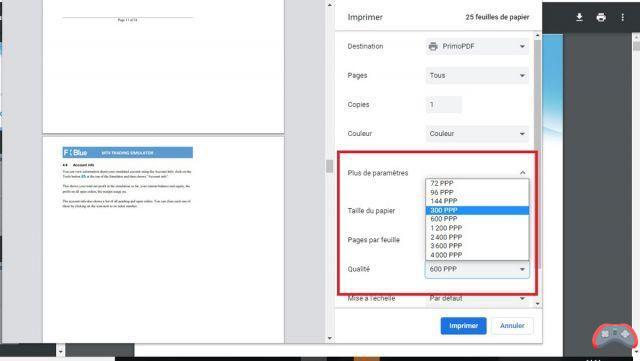The height and width of the screenshot is (361, 640).
Task: Click the 25 feuilles de papier text
Action: click(497, 17)
